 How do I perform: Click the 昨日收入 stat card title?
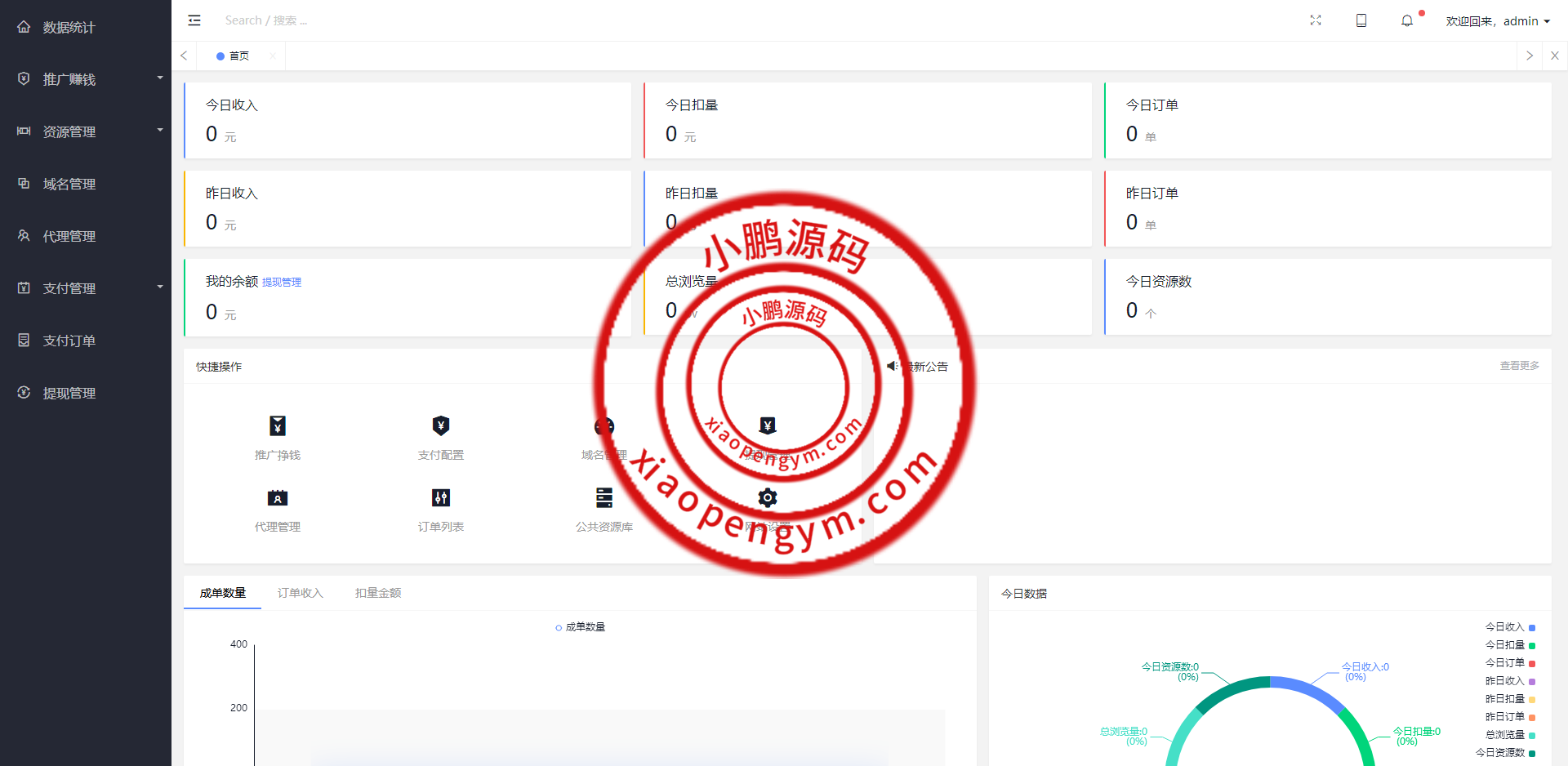(232, 194)
